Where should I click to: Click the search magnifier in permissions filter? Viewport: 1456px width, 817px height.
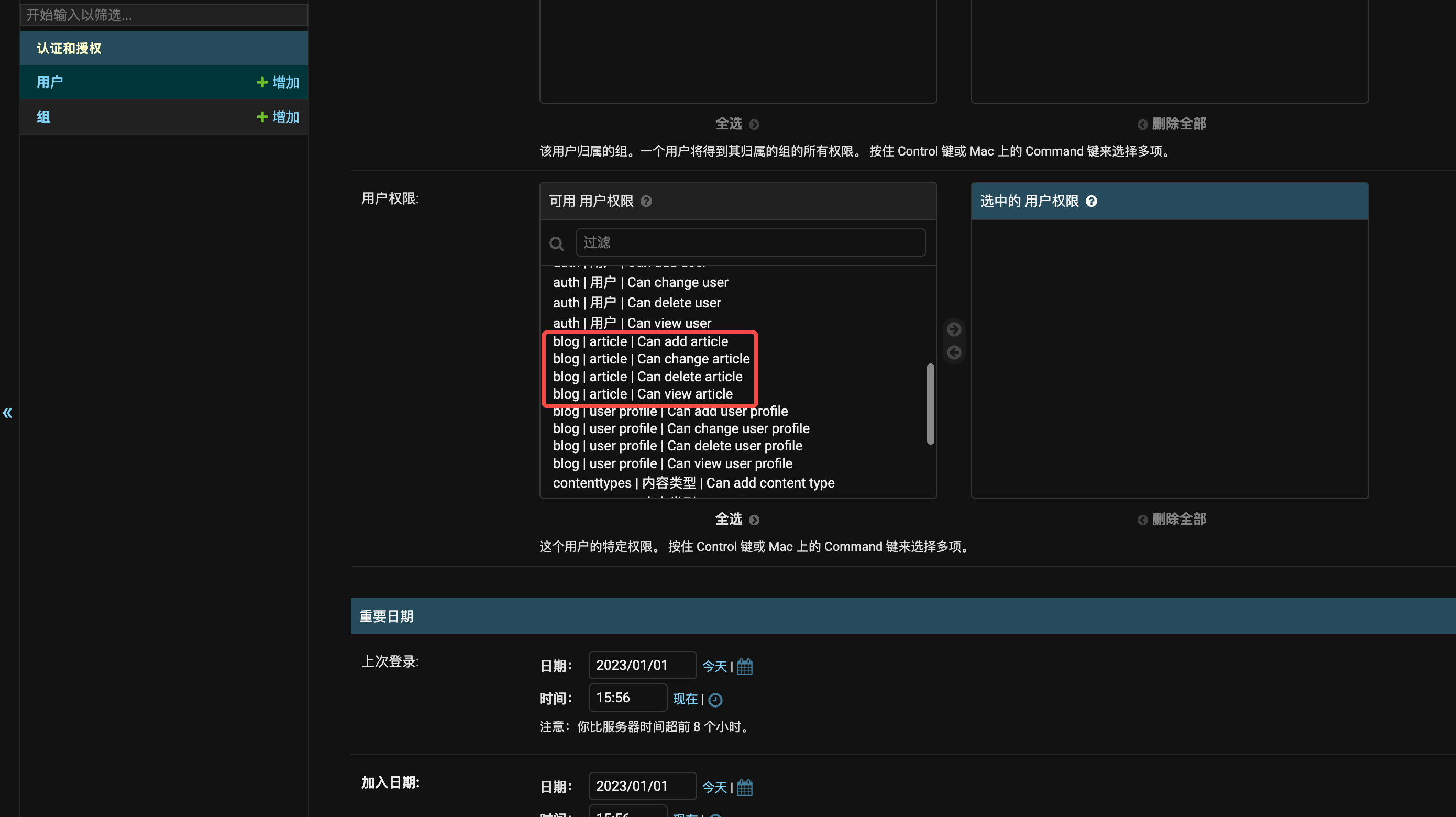[557, 244]
